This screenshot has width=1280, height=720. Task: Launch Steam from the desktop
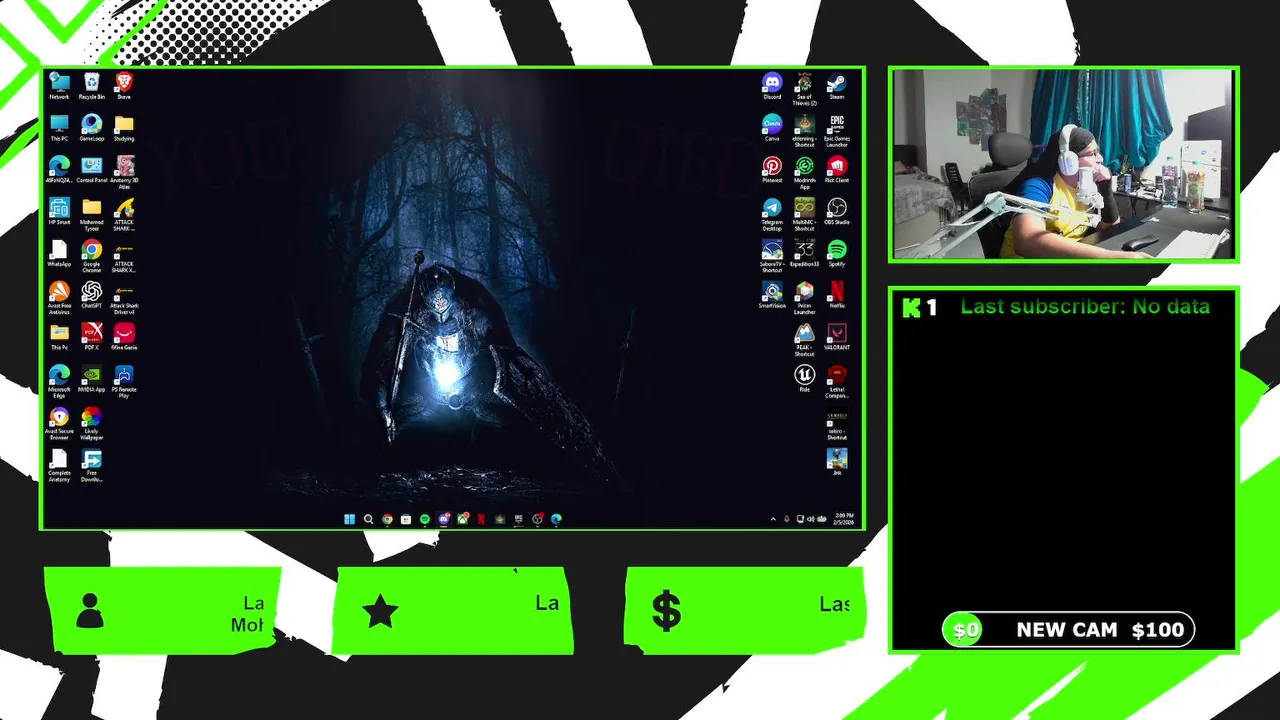837,85
